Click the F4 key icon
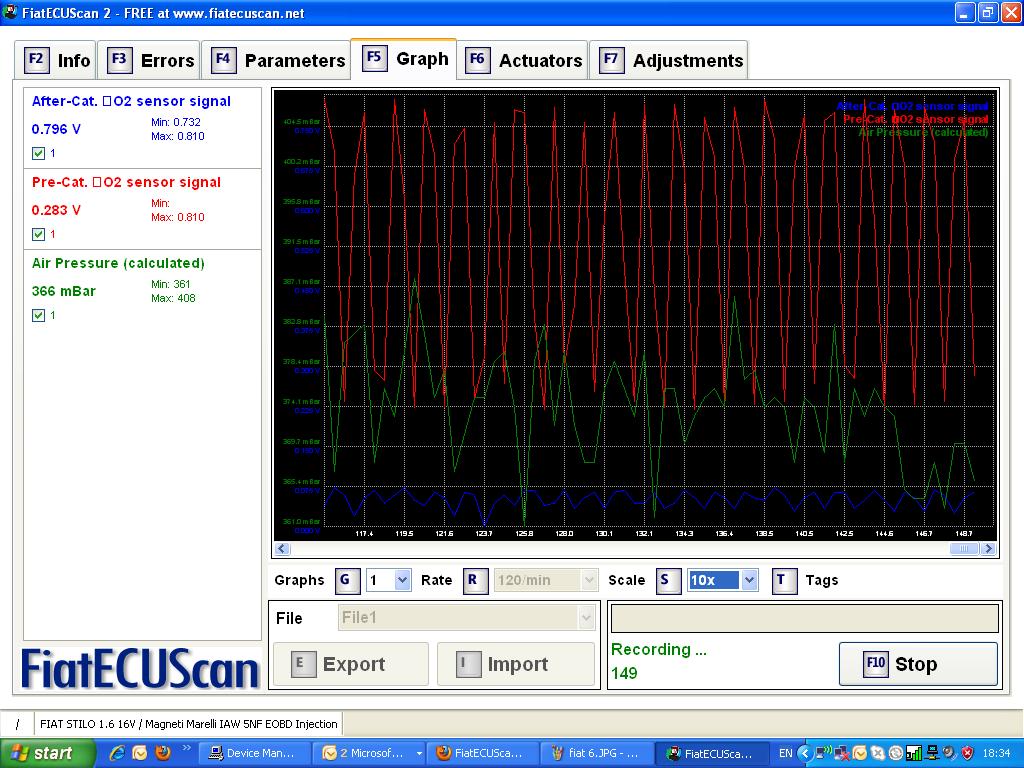 click(223, 59)
